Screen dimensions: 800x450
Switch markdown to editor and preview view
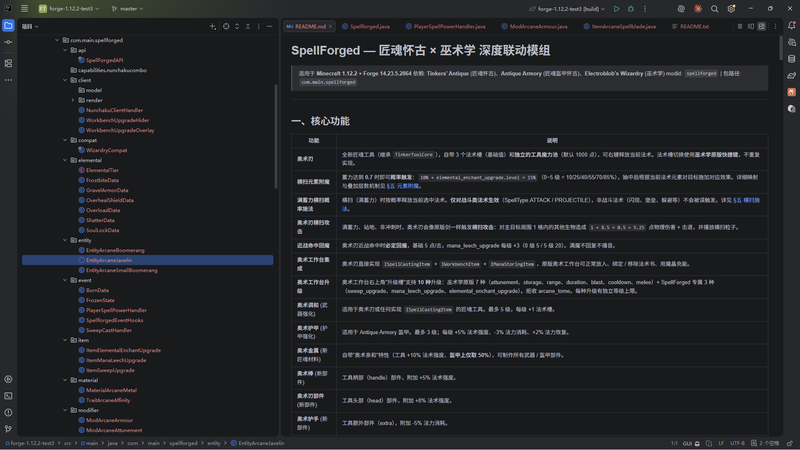pos(751,27)
